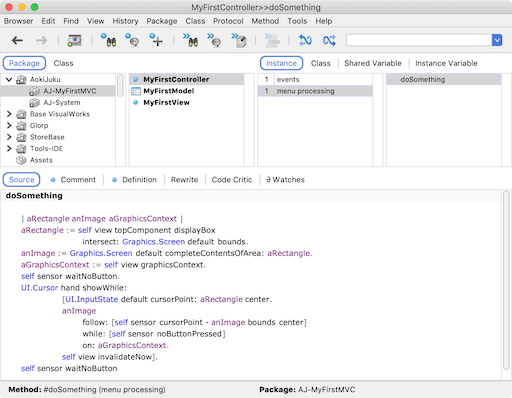Screen dimensions: 512x398
Task: Click the forward navigation arrow
Action: 42,41
